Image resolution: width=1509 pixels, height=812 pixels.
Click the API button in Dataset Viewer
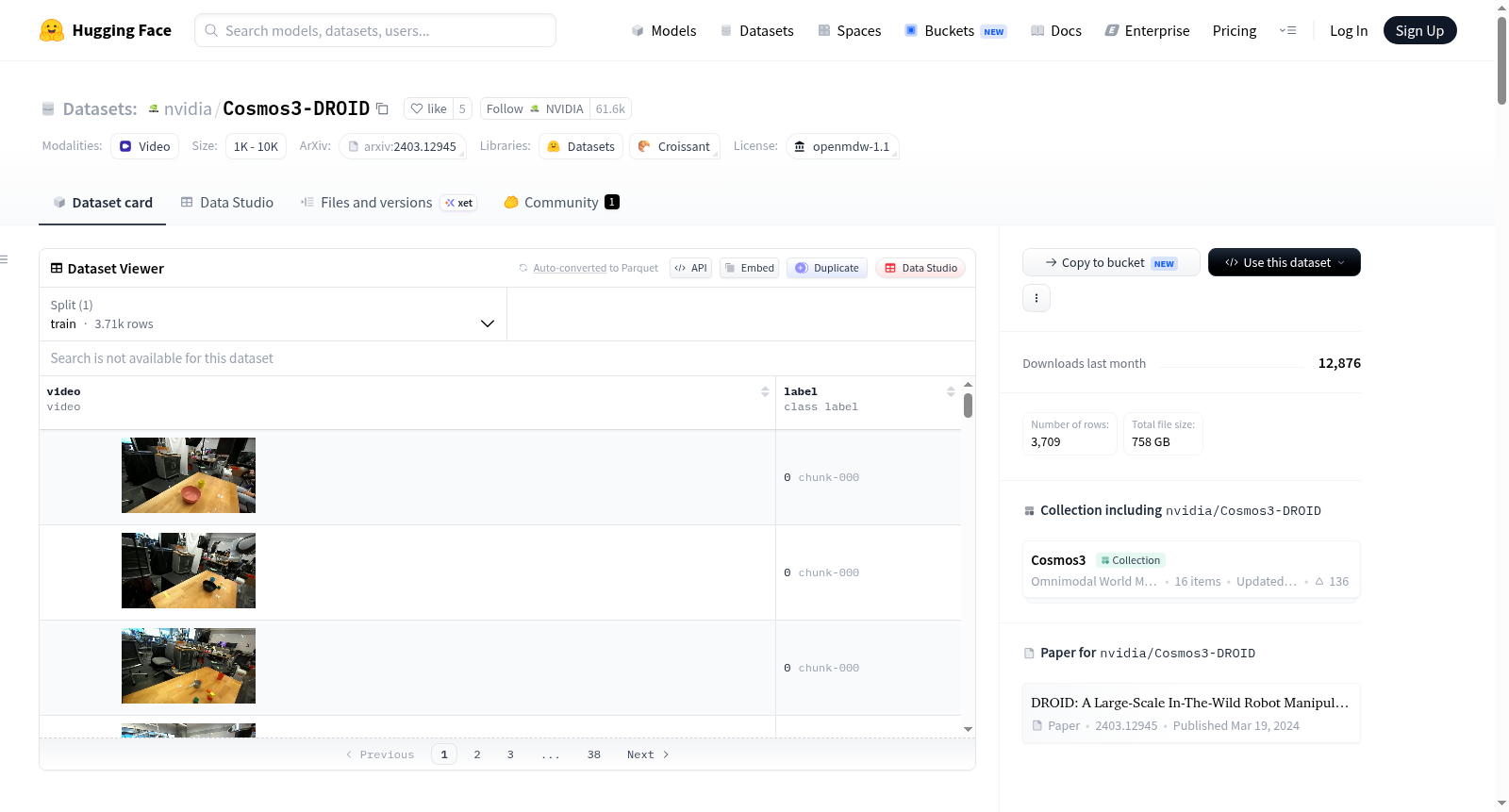[690, 268]
